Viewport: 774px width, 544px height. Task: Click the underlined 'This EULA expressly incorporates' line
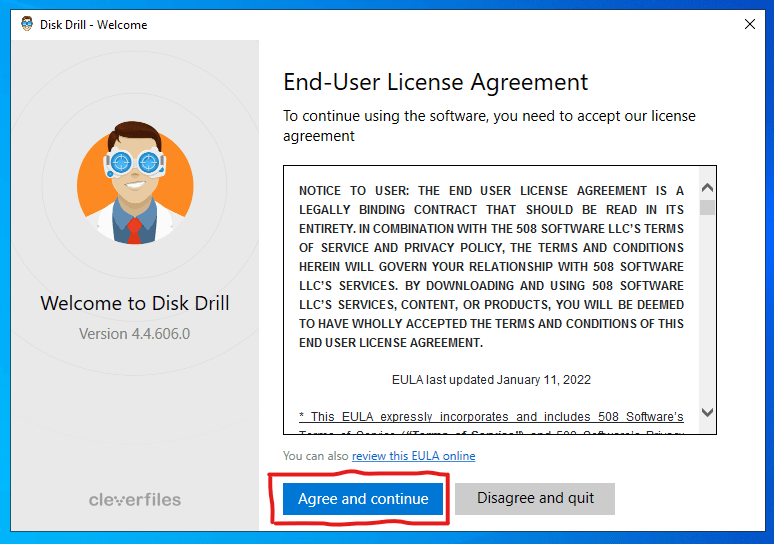[491, 417]
